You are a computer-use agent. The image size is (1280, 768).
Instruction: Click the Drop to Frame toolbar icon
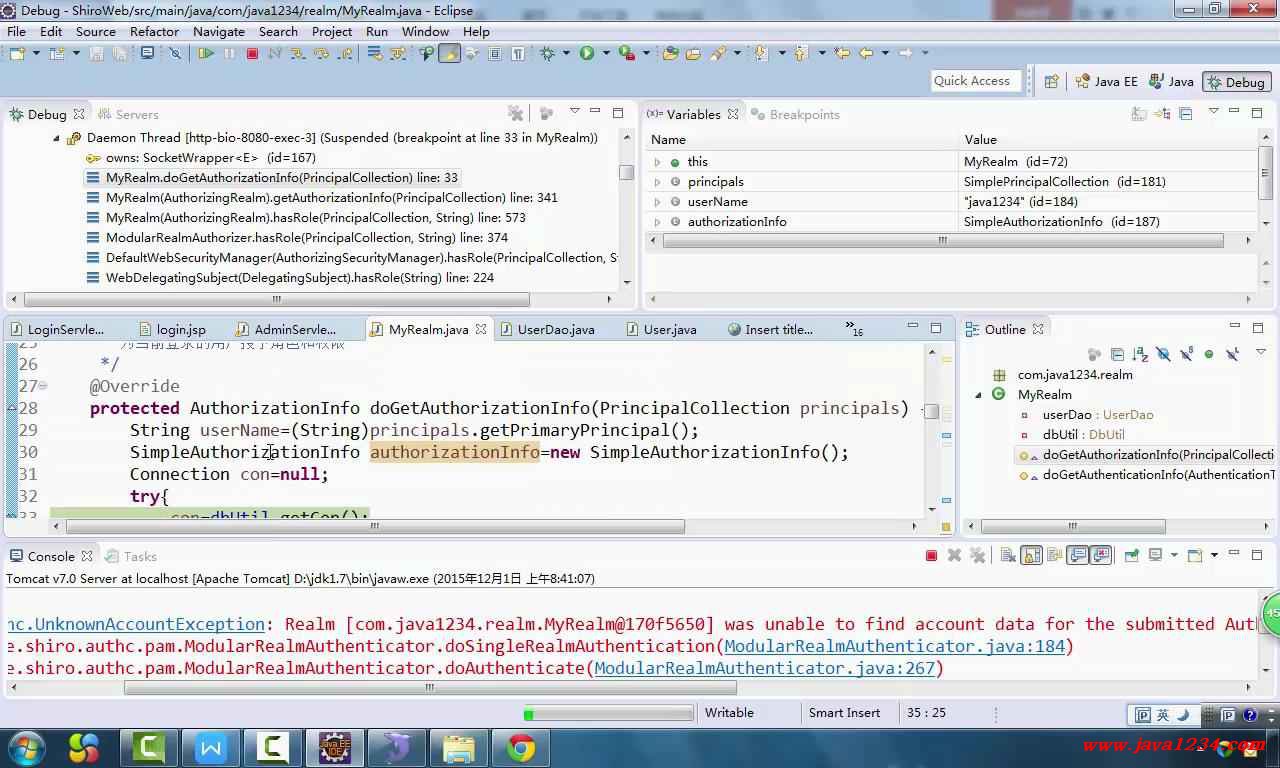click(x=374, y=53)
